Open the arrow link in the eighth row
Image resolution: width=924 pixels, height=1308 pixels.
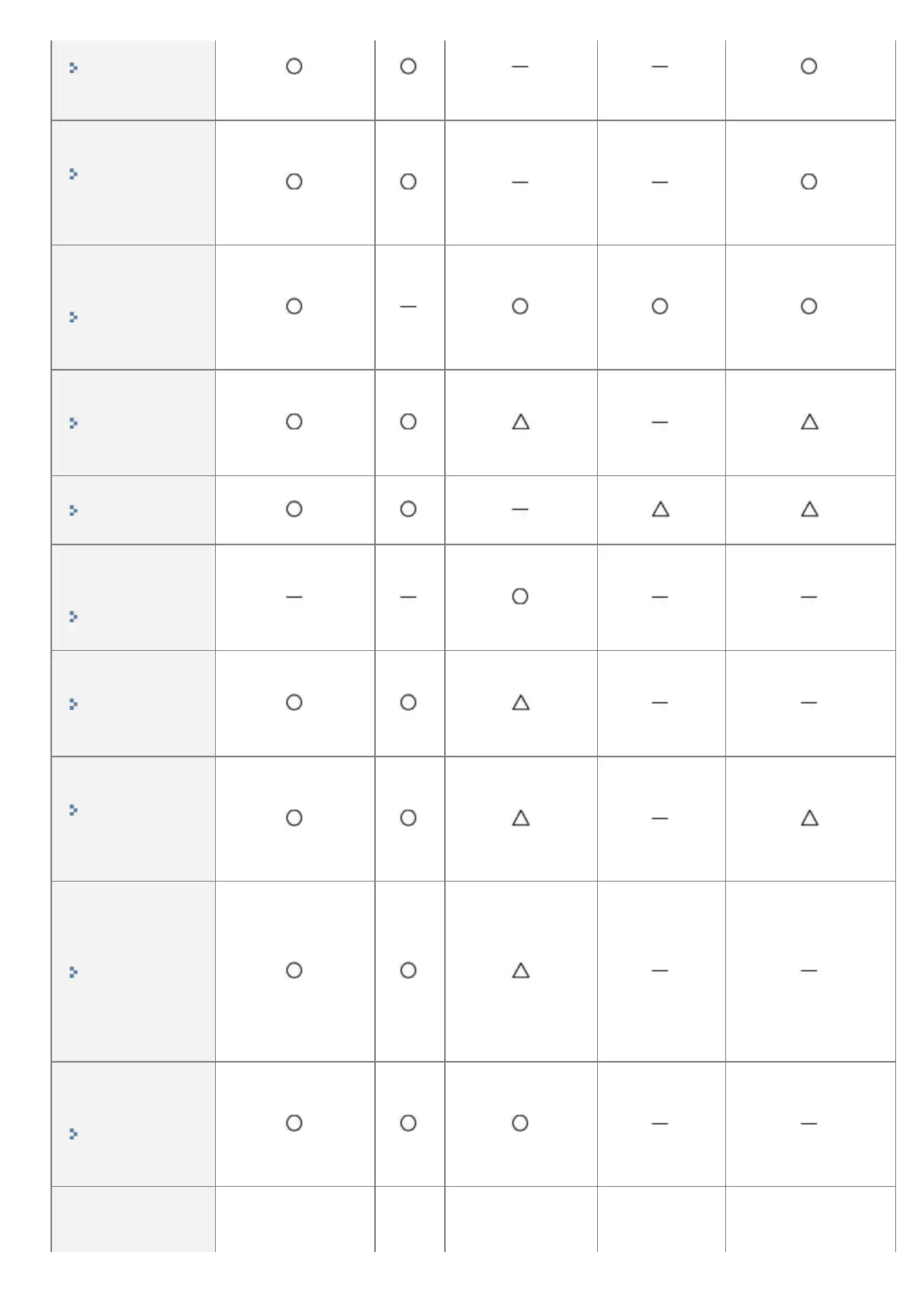pyautogui.click(x=74, y=810)
